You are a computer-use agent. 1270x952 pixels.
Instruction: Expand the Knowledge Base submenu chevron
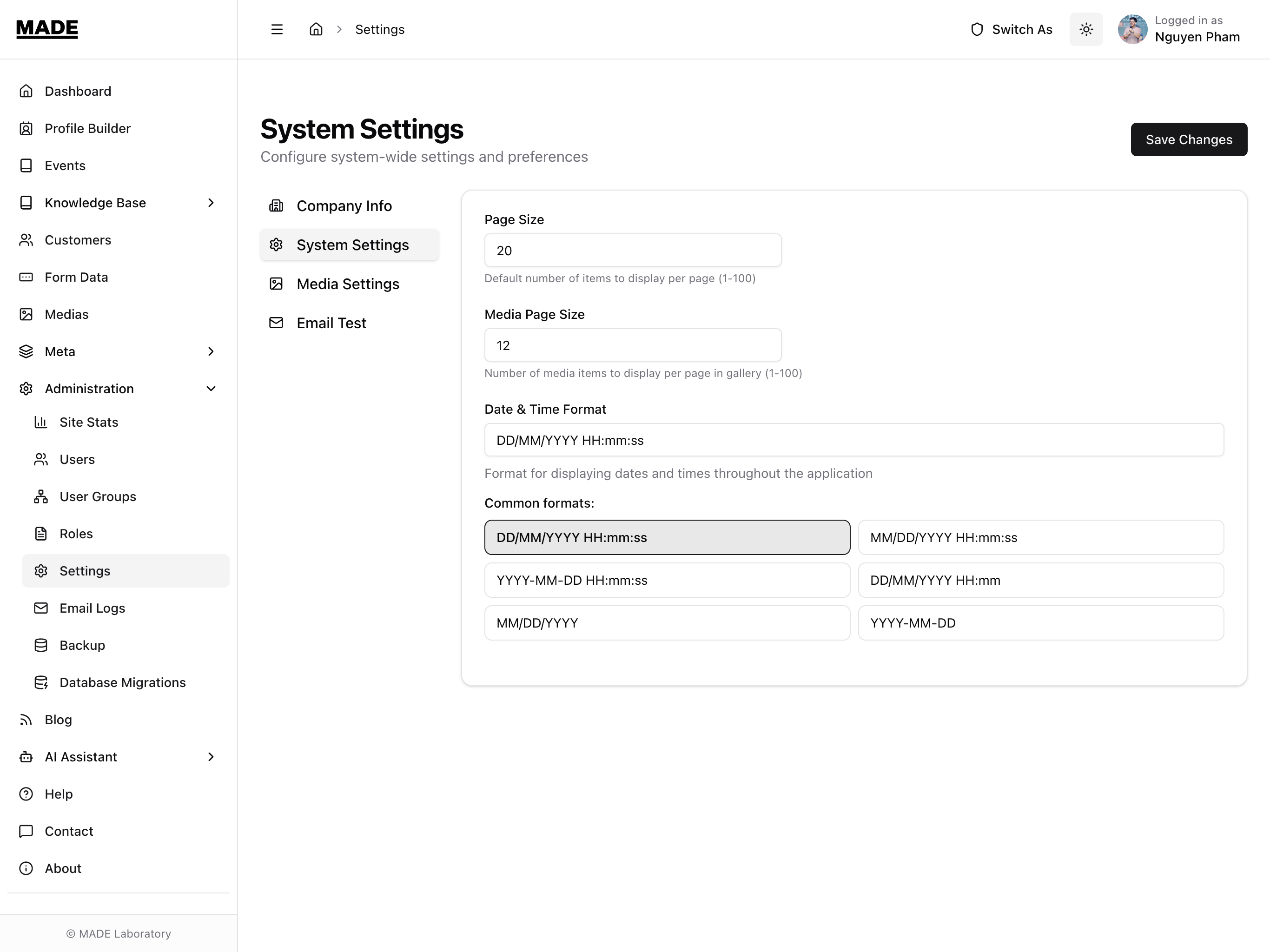(x=211, y=203)
